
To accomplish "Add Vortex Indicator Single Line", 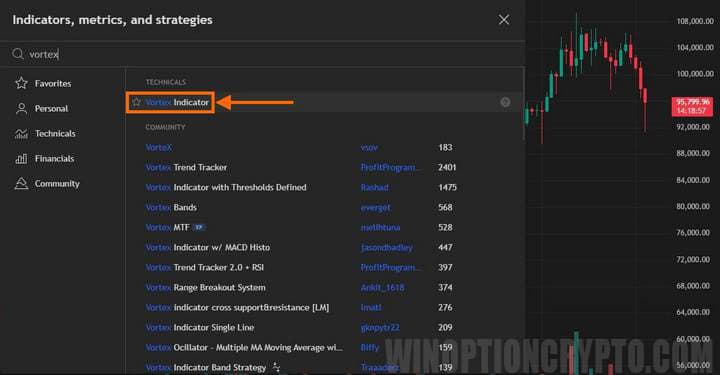I will [200, 327].
